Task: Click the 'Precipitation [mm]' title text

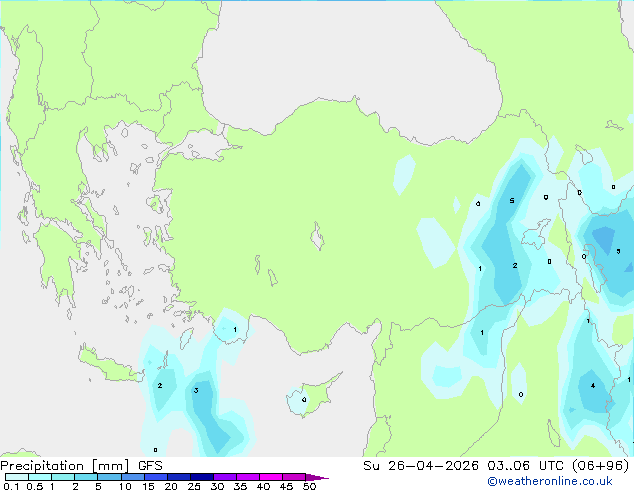Action: pyautogui.click(x=65, y=466)
